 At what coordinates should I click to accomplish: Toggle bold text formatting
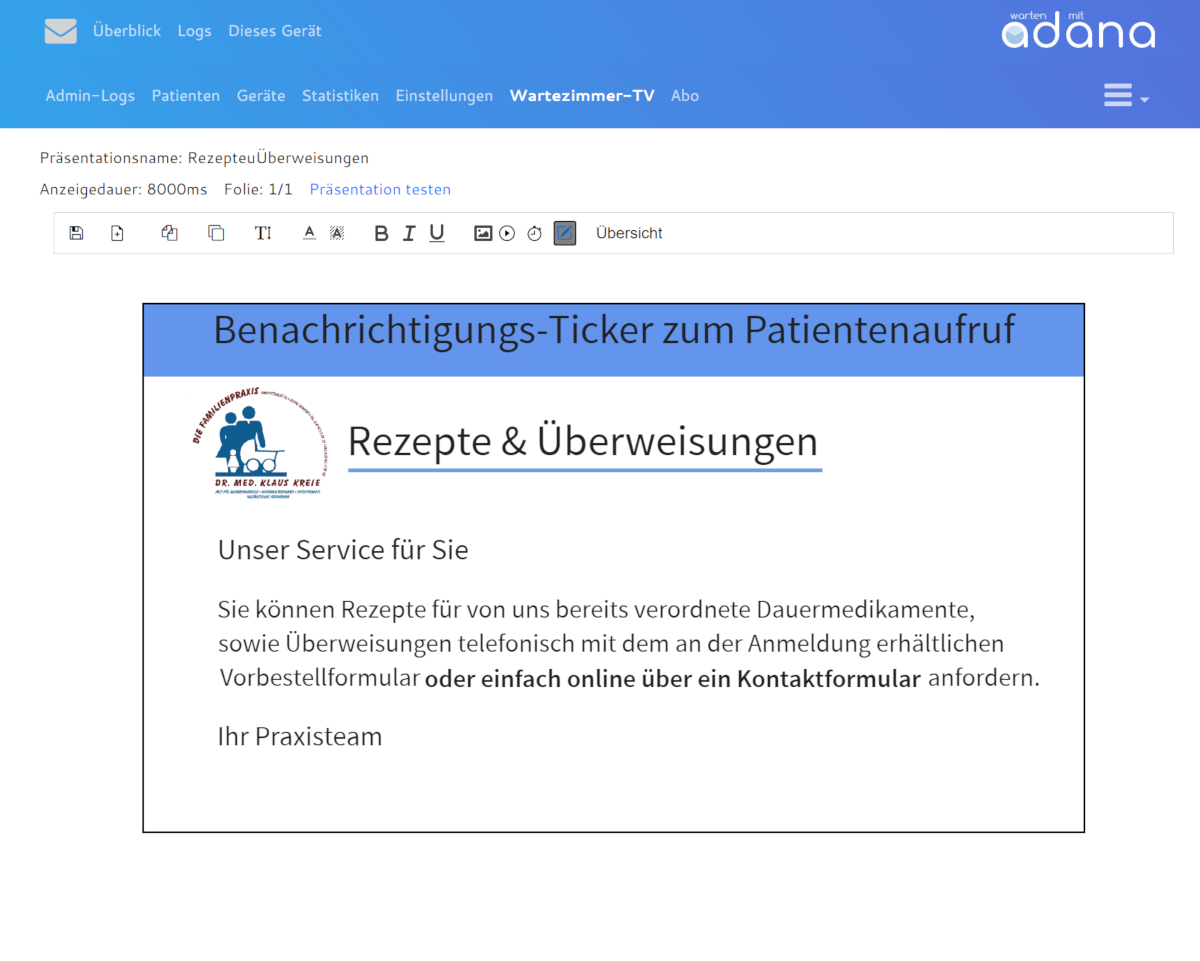381,232
